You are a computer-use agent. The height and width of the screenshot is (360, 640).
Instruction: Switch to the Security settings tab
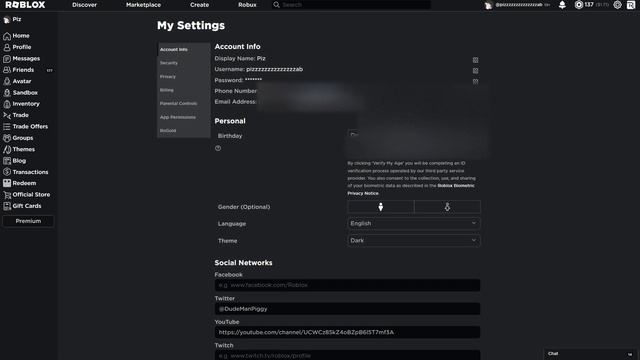coord(184,63)
